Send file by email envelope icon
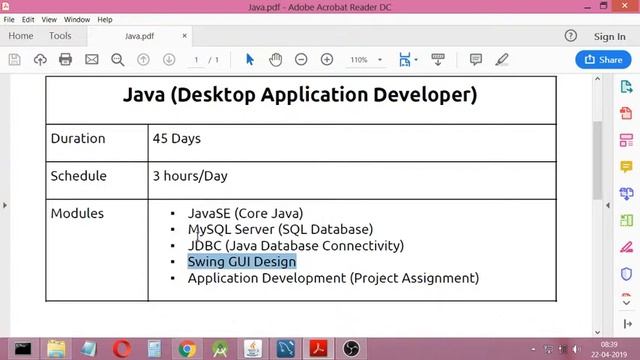The height and width of the screenshot is (360, 640). coord(91,60)
